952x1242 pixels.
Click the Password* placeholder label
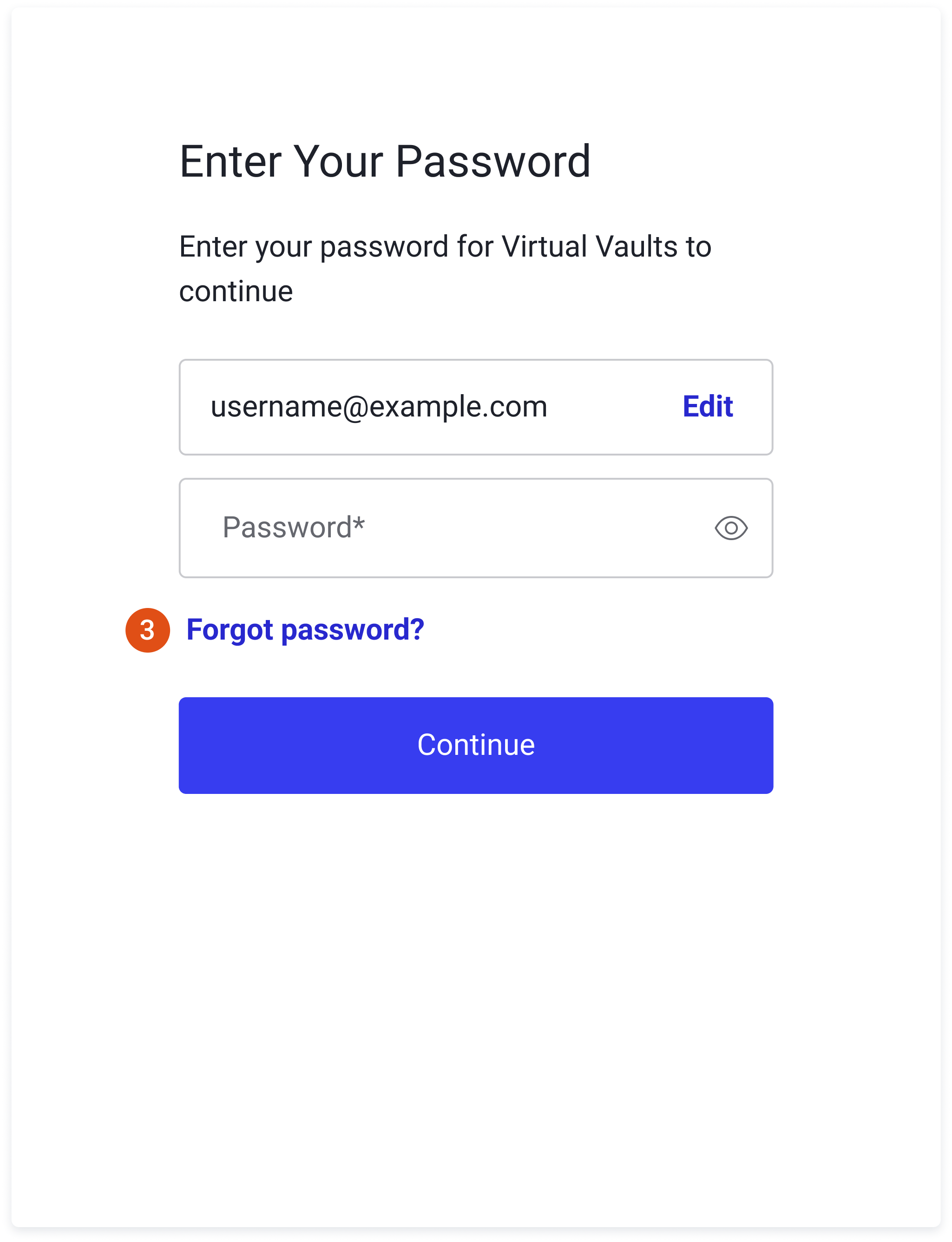click(293, 528)
